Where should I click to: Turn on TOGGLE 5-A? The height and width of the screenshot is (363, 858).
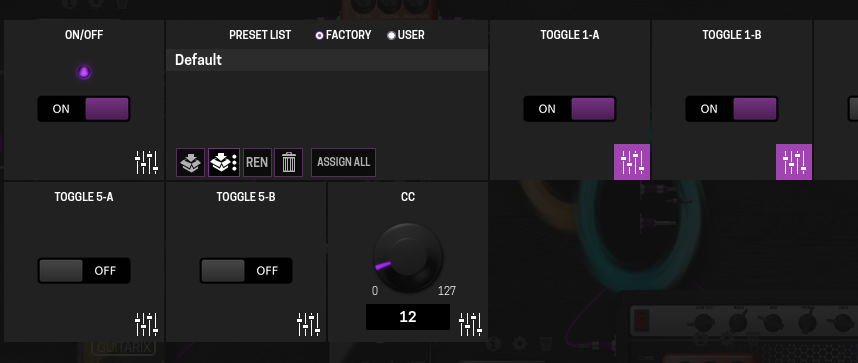(84, 271)
